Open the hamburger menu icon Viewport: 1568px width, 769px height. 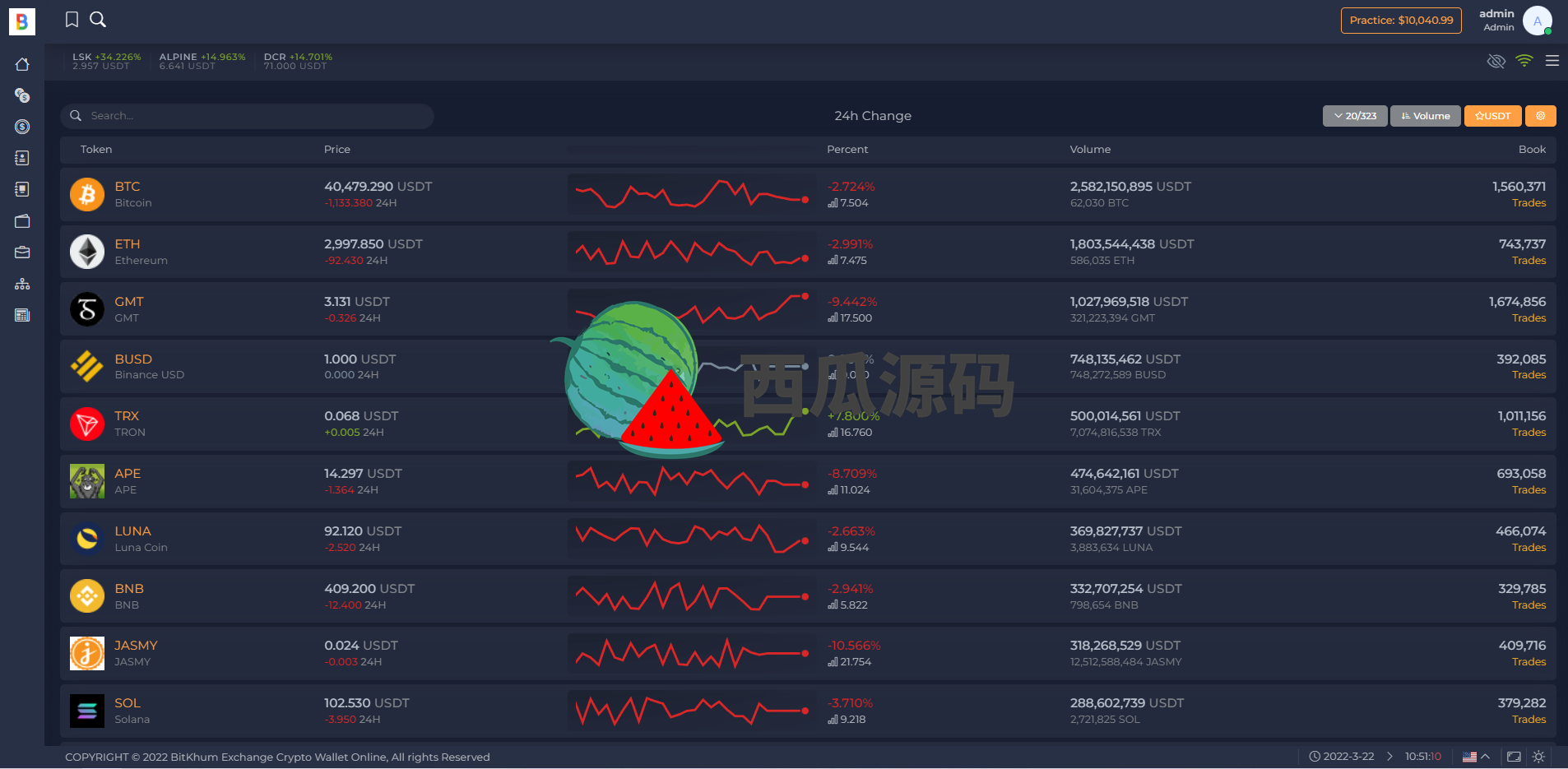pyautogui.click(x=1552, y=61)
